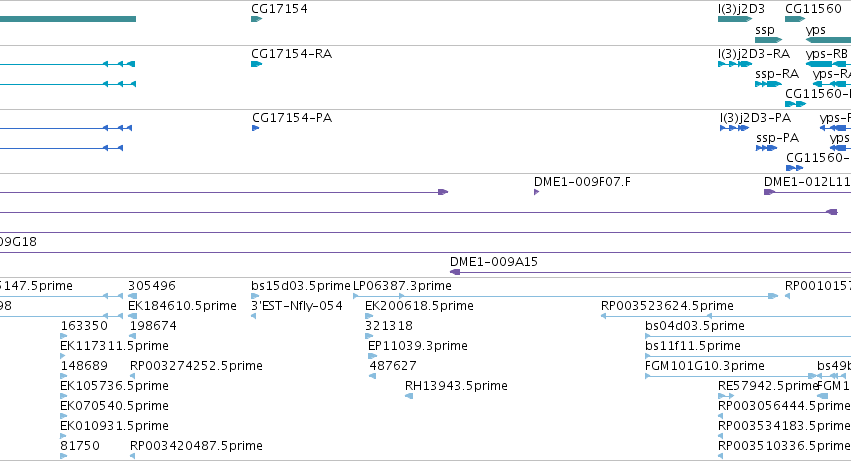Select the CG17154-RA transcript glyph
The image size is (851, 461).
[x=256, y=64]
